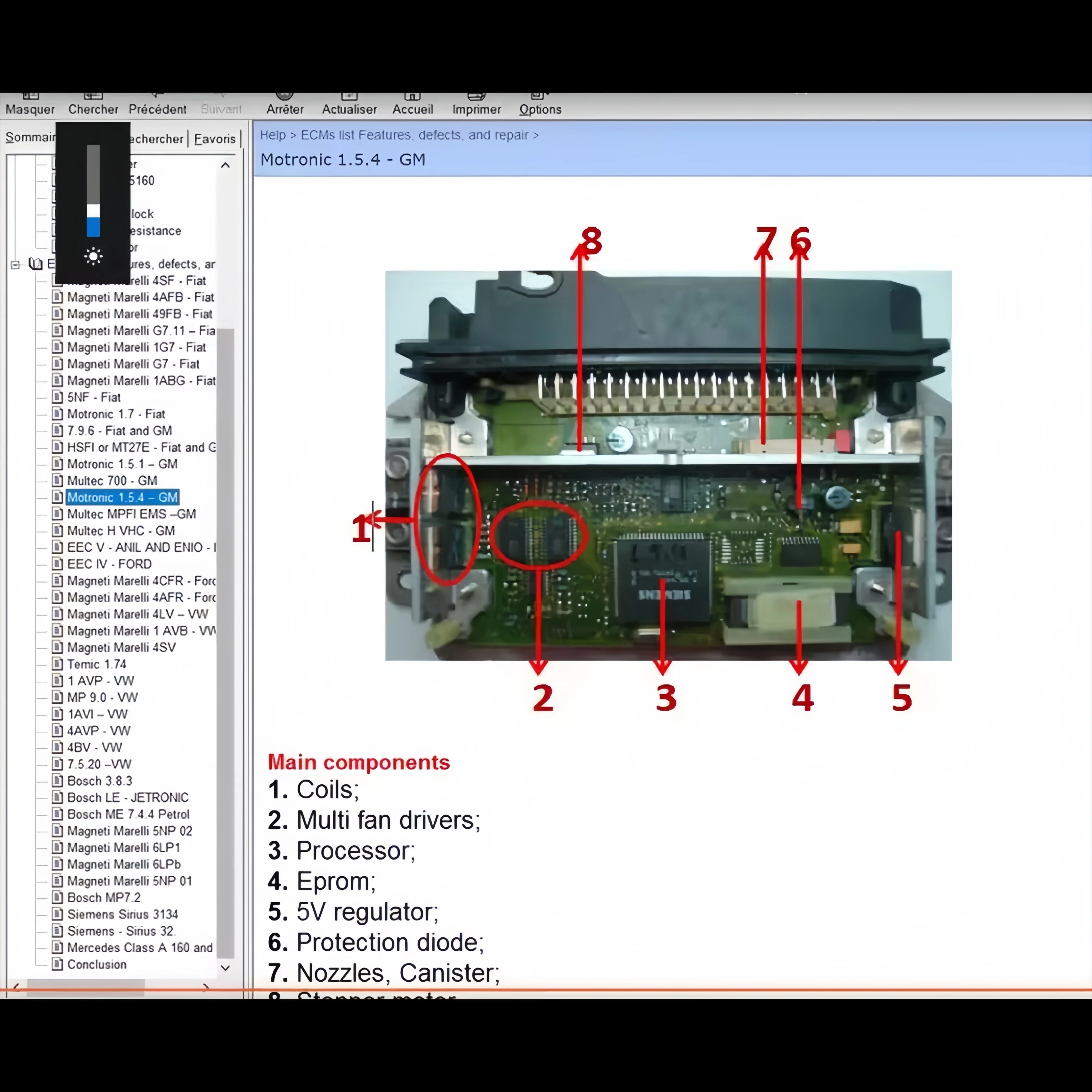Open Magneti Marelli 4CFR - Ford
1092x1092 pixels.
pyautogui.click(x=141, y=580)
